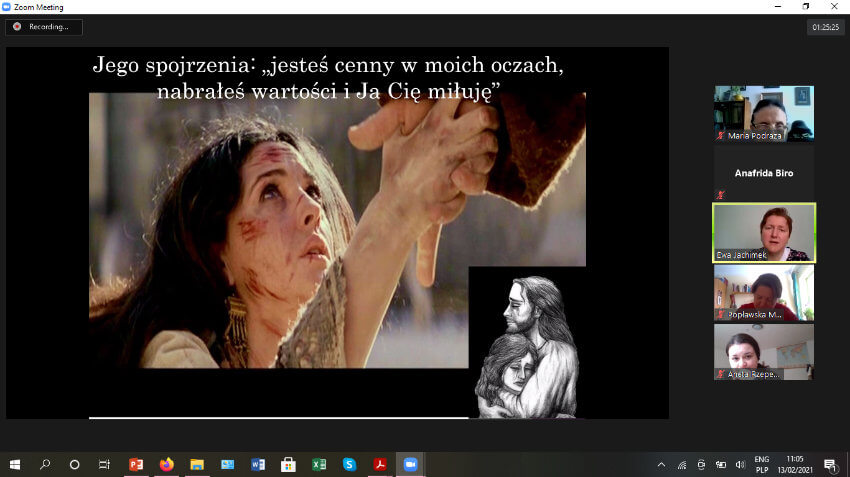Open Firefox from the taskbar

(166, 465)
